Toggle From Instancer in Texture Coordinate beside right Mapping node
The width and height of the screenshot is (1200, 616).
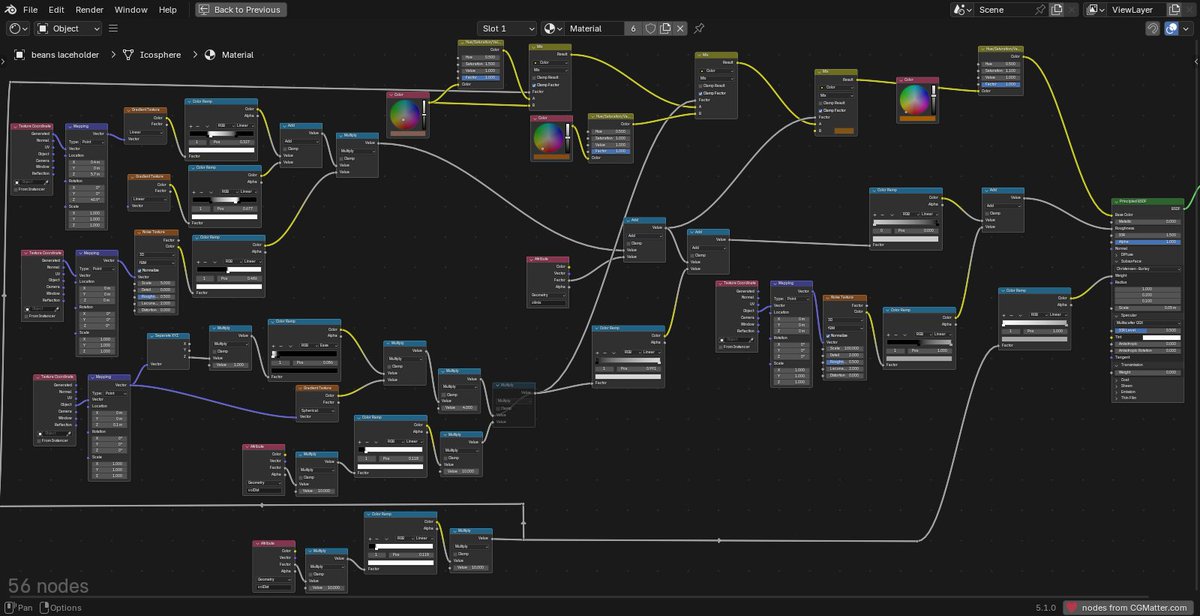(x=722, y=346)
